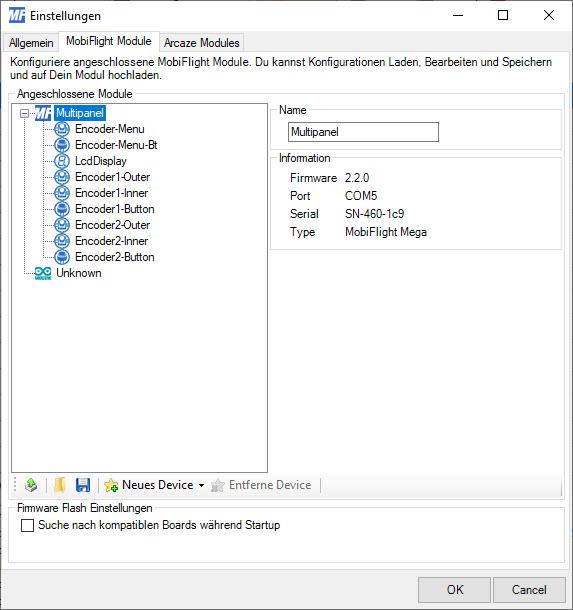This screenshot has width=573, height=610.
Task: Select the Multipanel module in the tree
Action: pos(80,113)
